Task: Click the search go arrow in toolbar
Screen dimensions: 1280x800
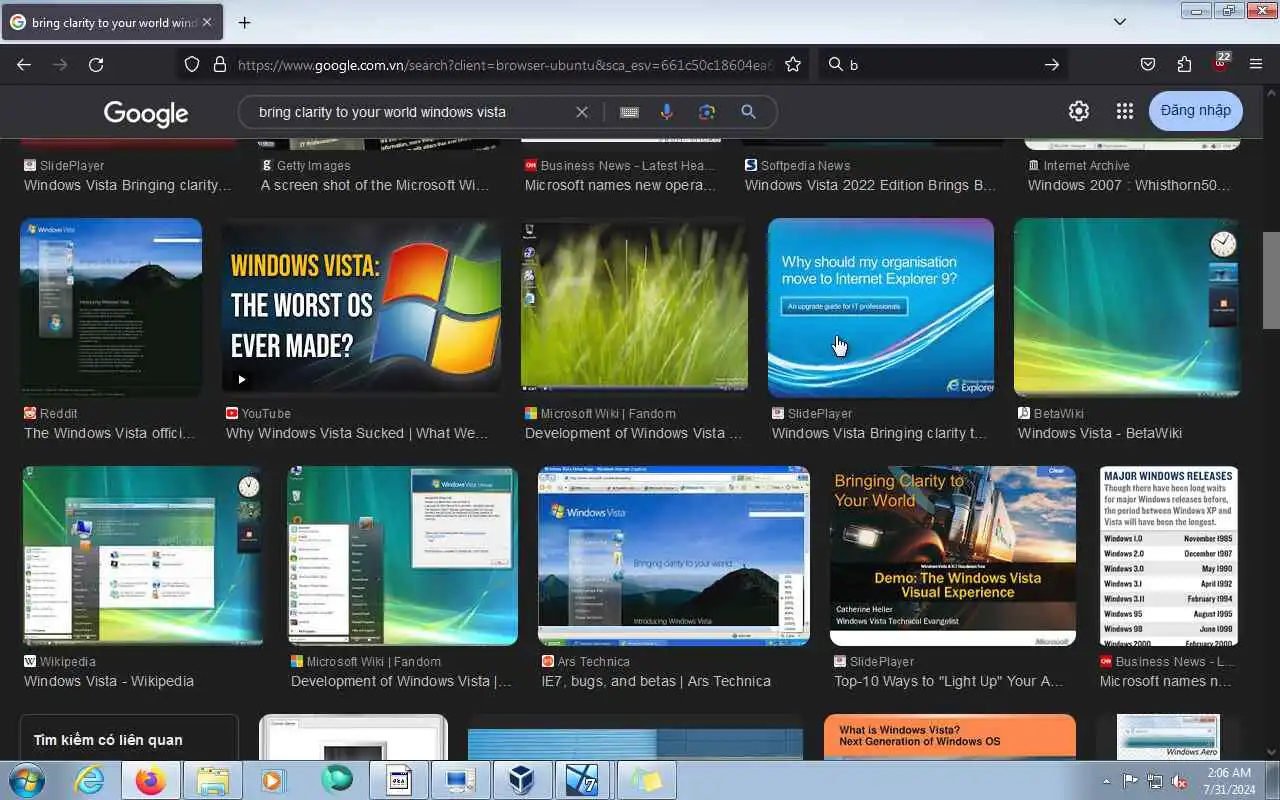Action: coord(1051,64)
